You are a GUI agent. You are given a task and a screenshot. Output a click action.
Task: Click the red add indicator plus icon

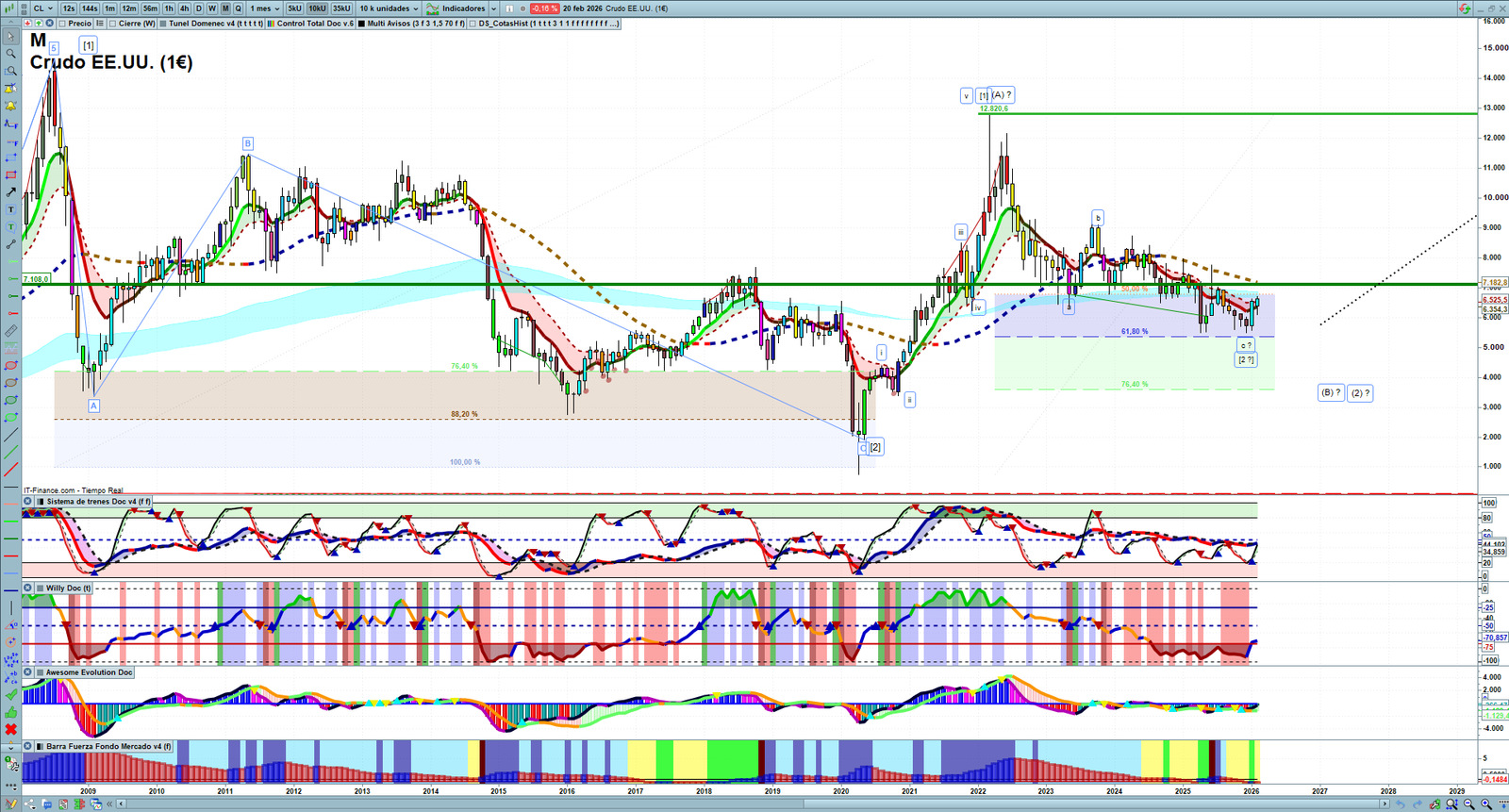[x=28, y=24]
